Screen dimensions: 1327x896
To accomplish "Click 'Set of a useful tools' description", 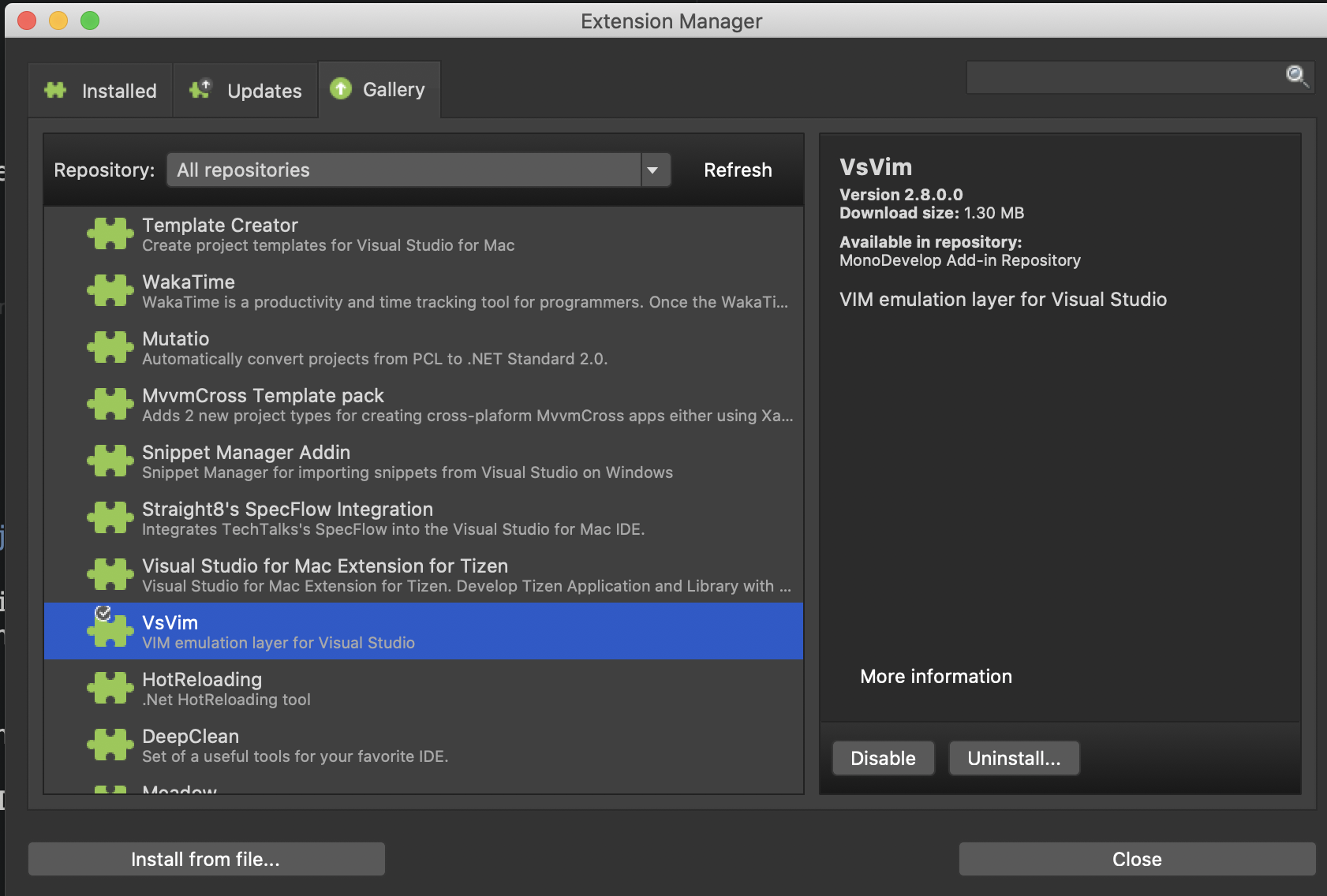I will pyautogui.click(x=295, y=756).
